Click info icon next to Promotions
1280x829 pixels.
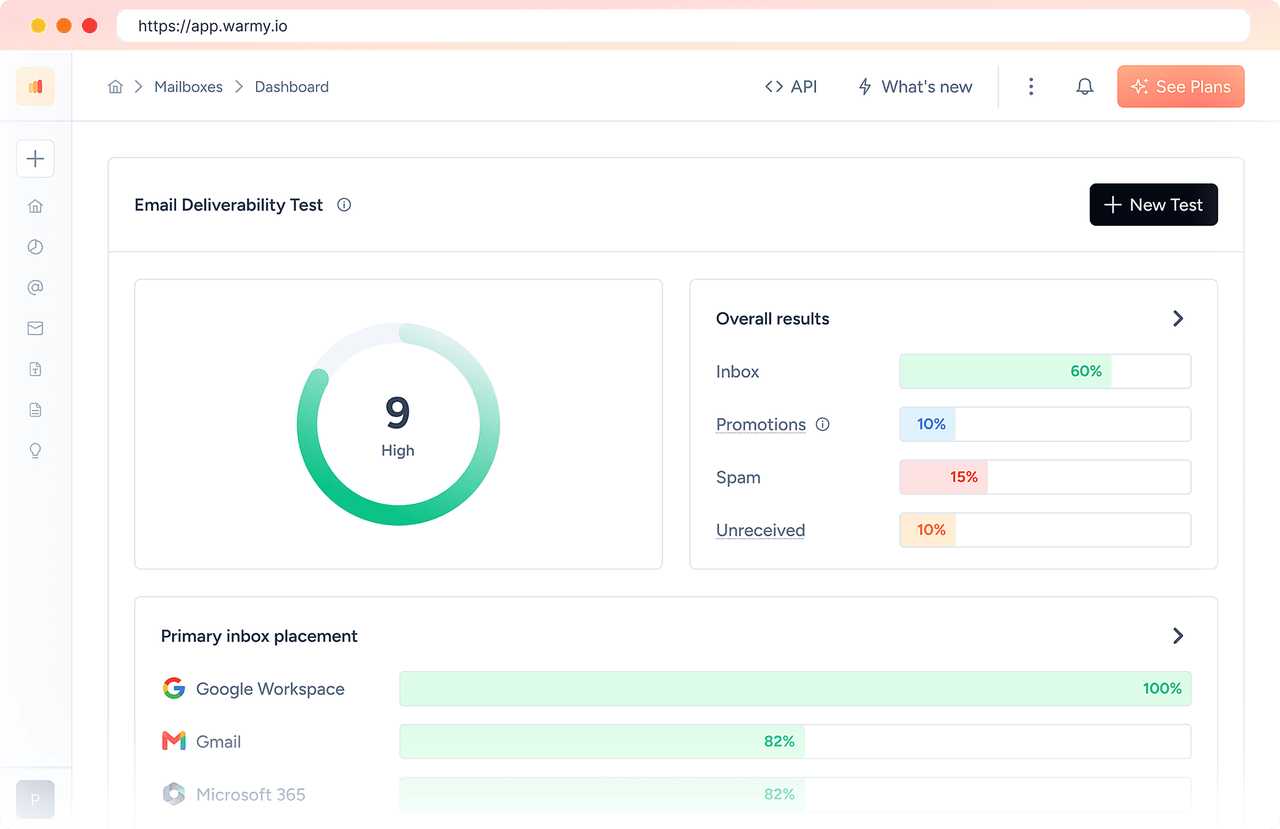click(x=823, y=424)
